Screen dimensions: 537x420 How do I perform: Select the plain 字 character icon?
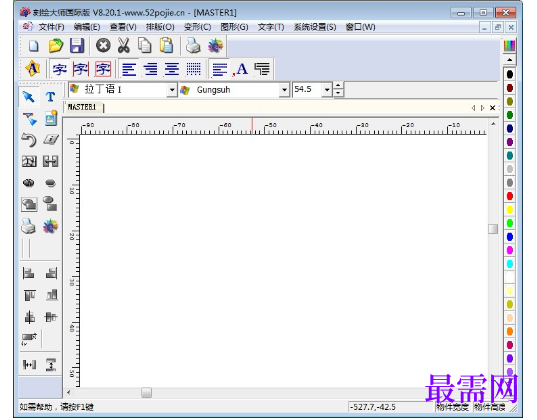(x=60, y=70)
